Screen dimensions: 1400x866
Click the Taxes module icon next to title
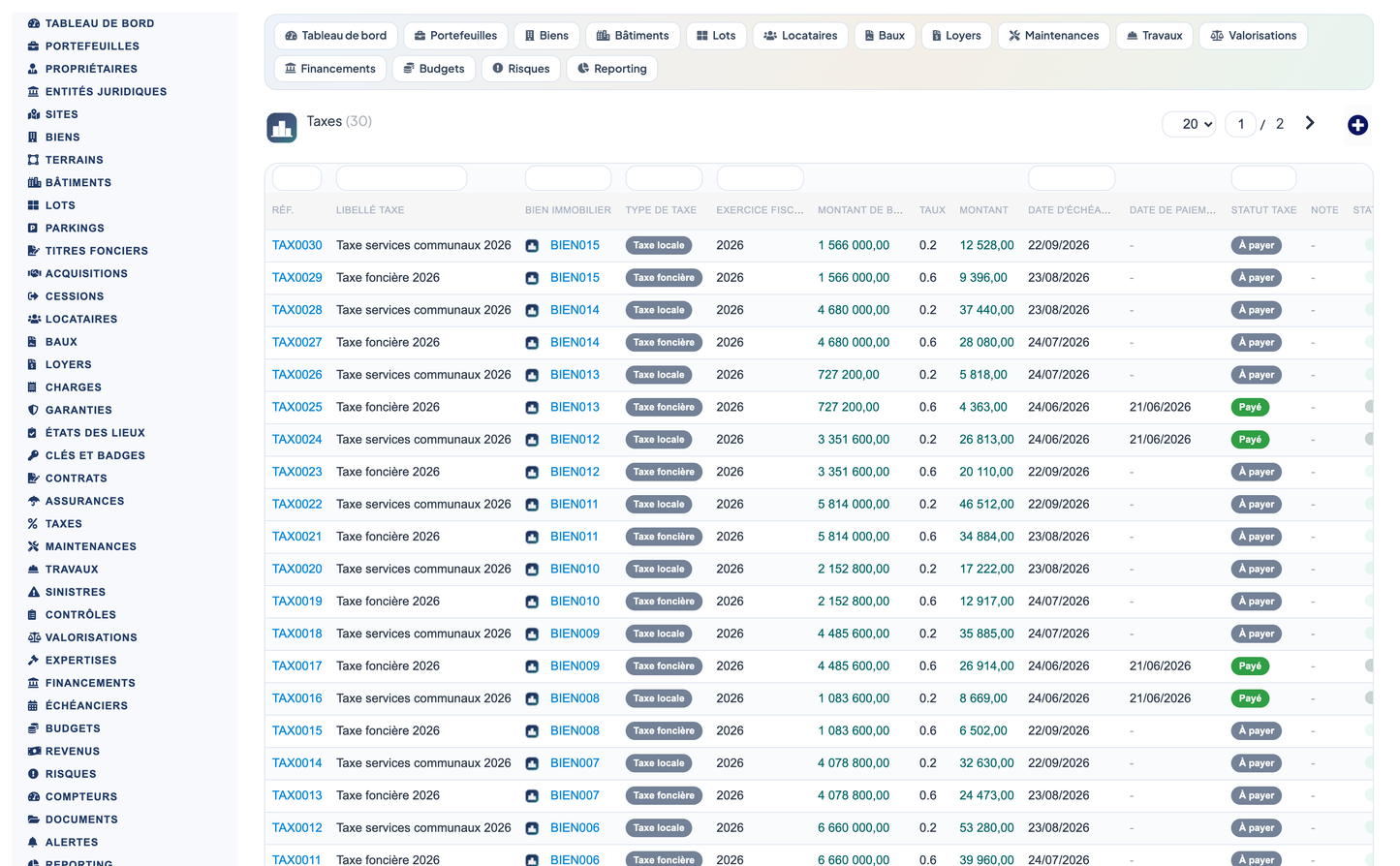click(x=282, y=128)
